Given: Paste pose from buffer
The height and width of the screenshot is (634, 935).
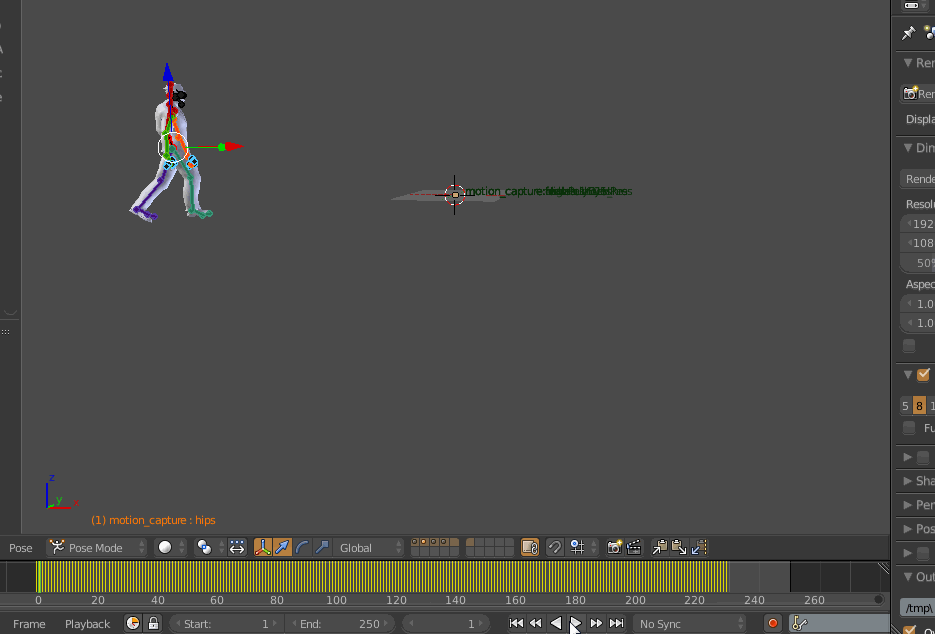Looking at the screenshot, I should (x=679, y=548).
